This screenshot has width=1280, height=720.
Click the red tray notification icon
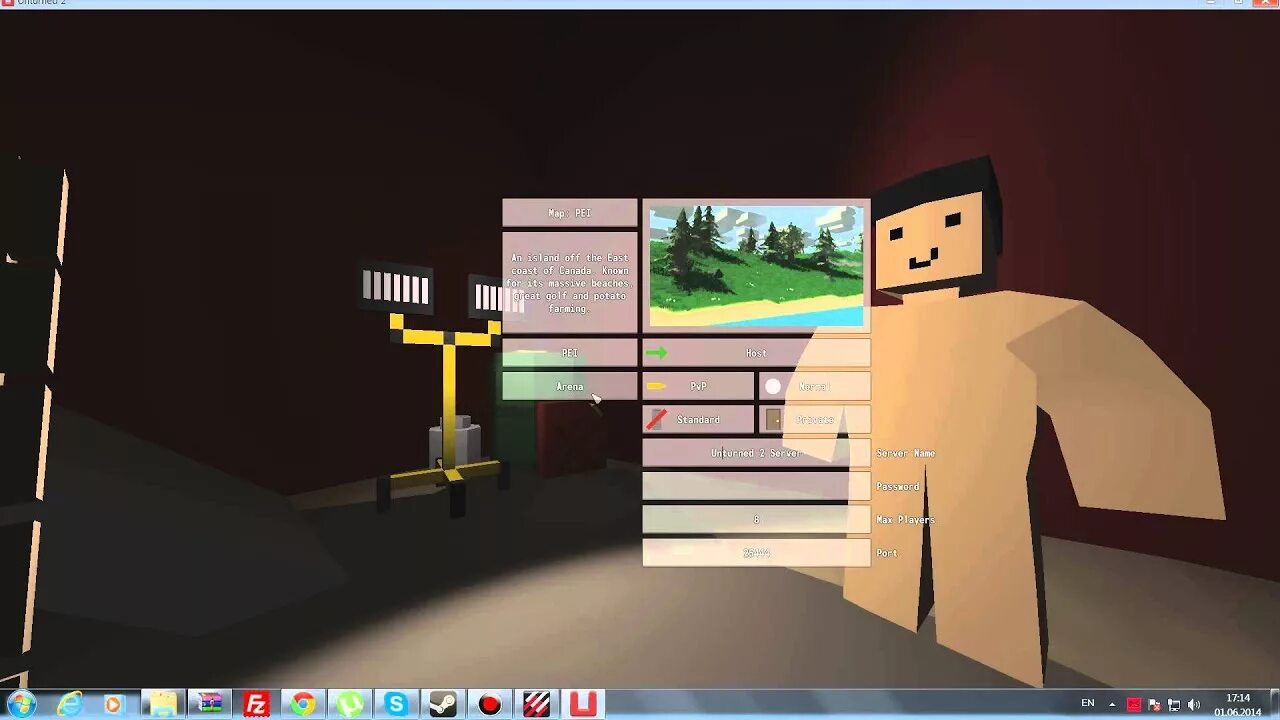[1134, 704]
